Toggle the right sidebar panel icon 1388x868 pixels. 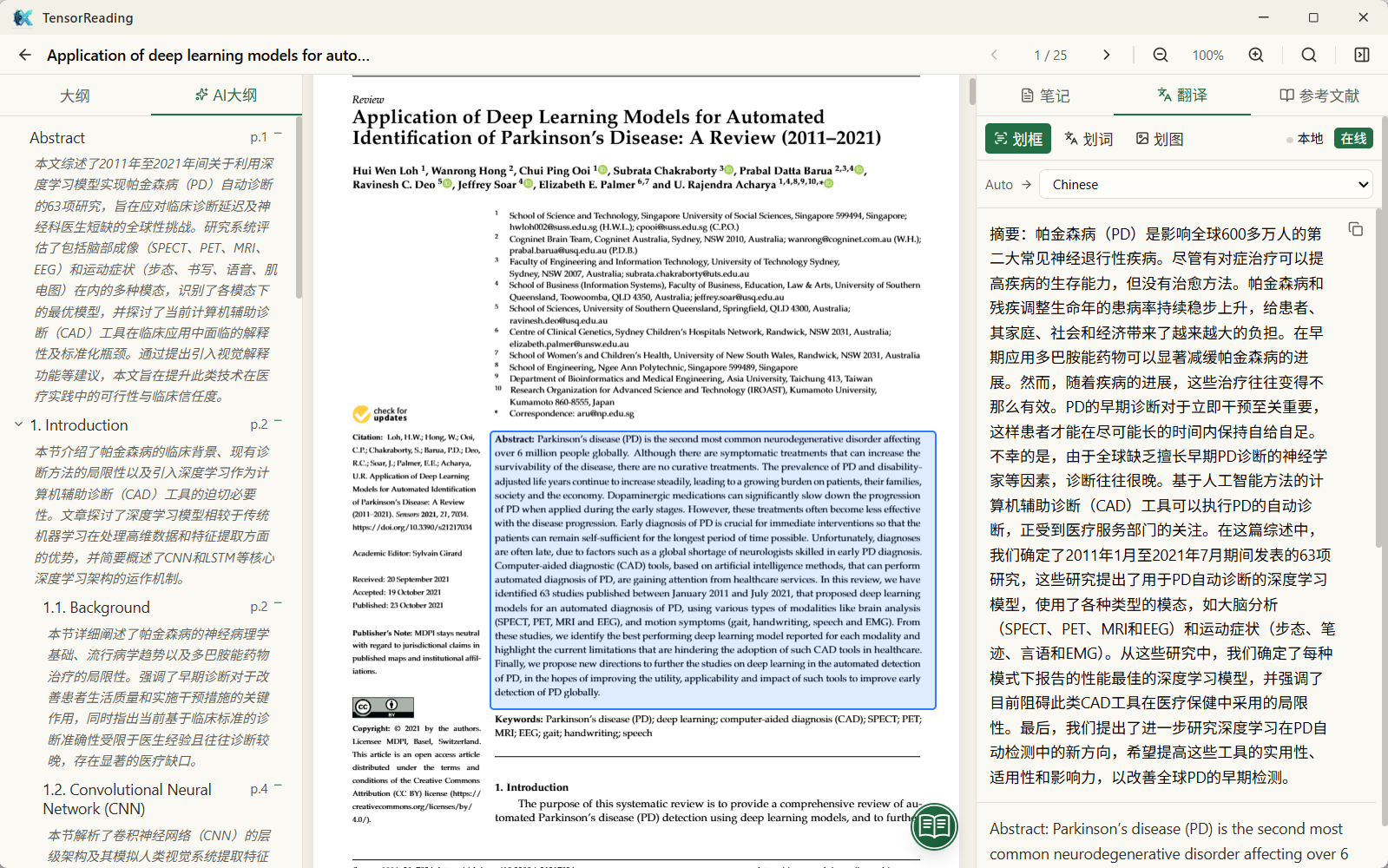[1361, 55]
